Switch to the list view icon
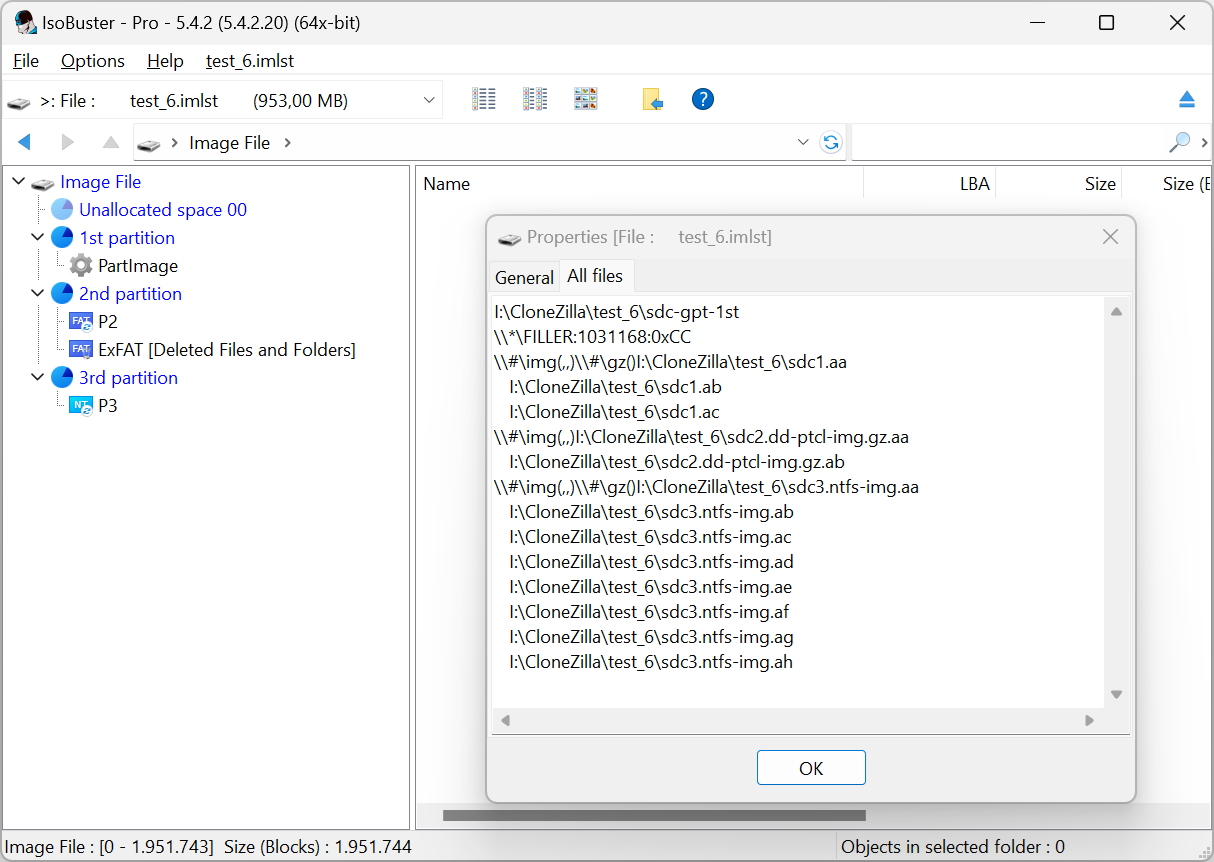The image size is (1214, 862). point(484,99)
